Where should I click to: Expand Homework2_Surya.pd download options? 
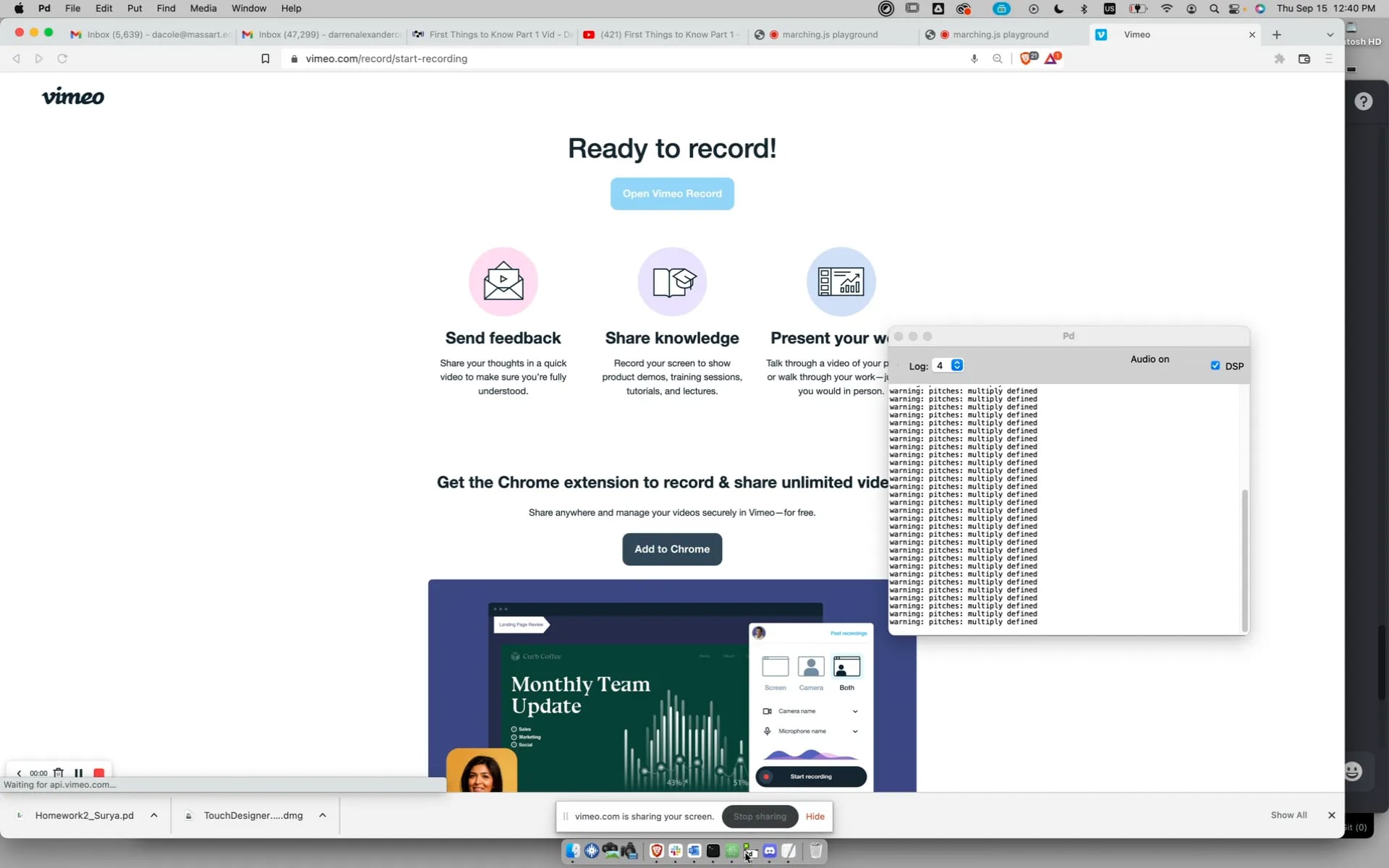(154, 815)
